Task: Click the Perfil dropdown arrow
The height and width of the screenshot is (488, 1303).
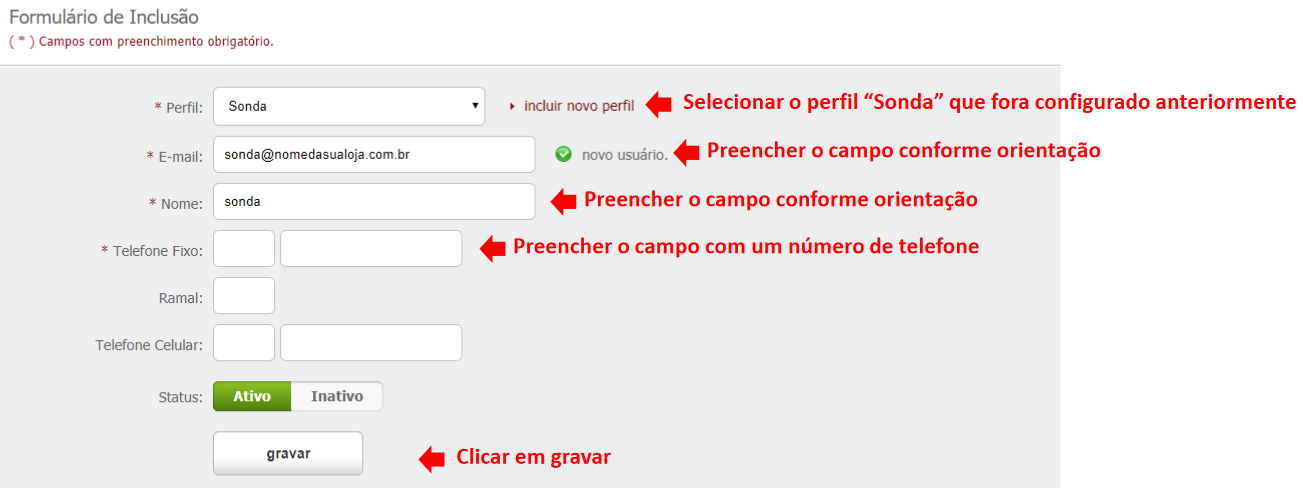Action: [473, 106]
